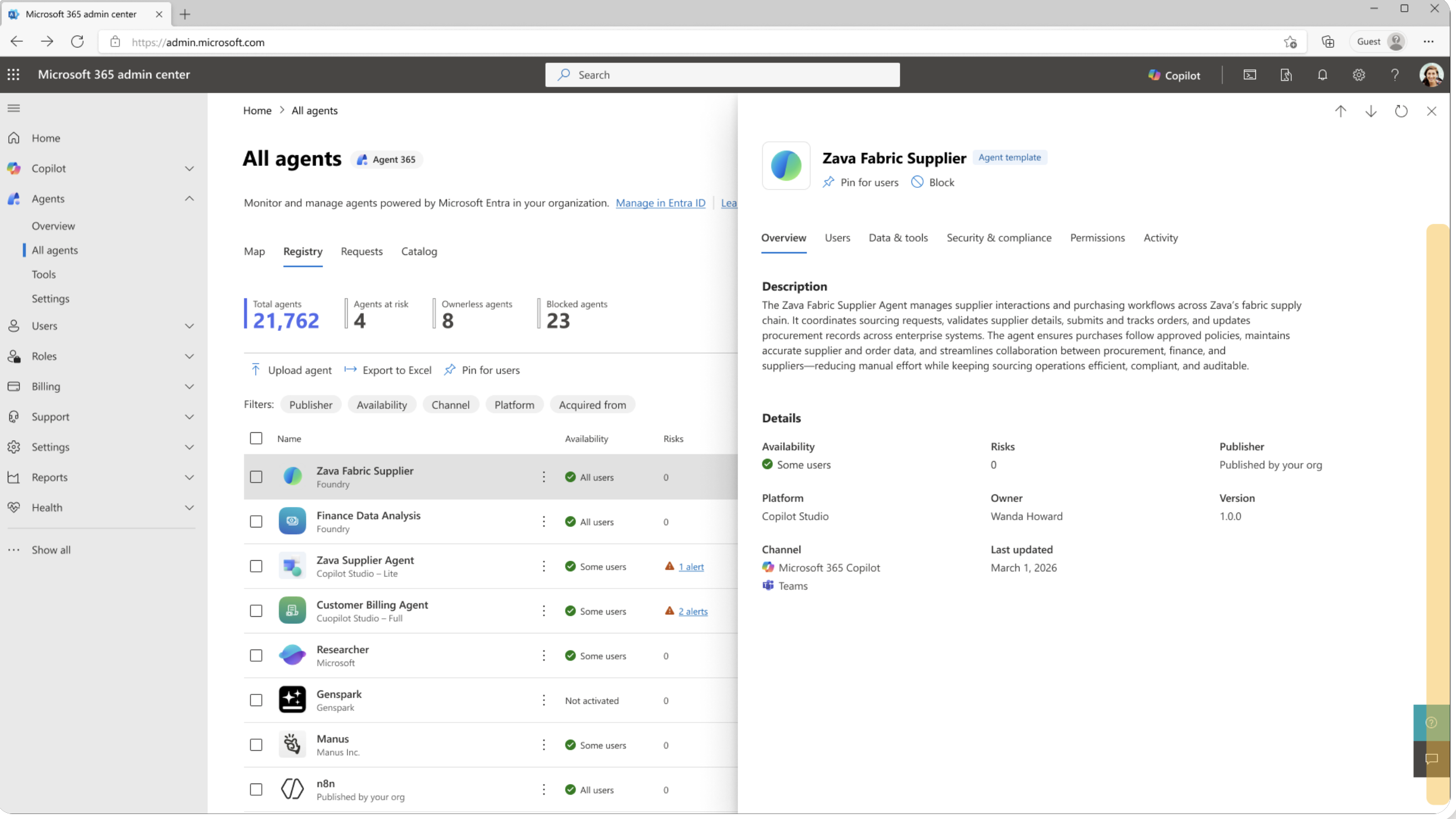This screenshot has height=819, width=1456.
Task: Check the n8n row checkbox
Action: pos(256,789)
